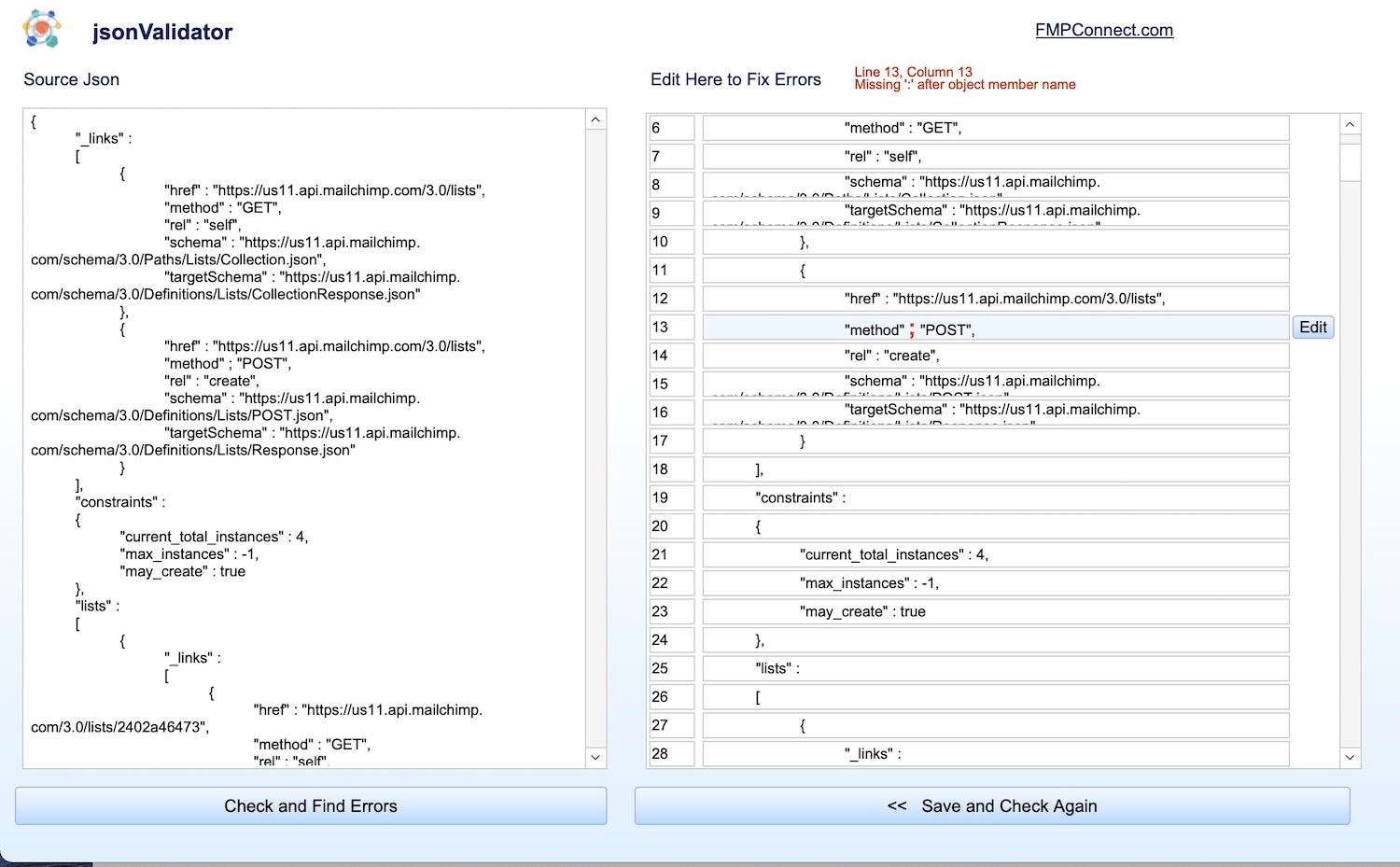
Task: Click the line 6 field with "method" : "GET"
Action: (996, 128)
